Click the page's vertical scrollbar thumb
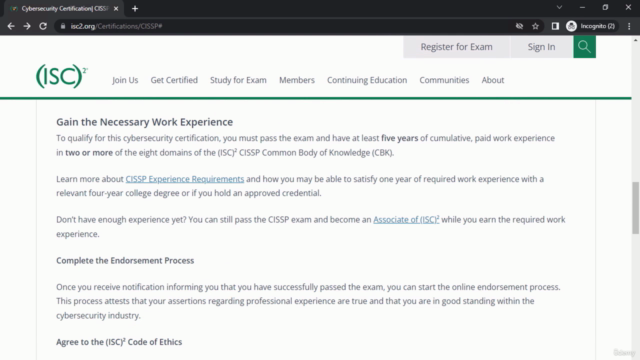Image resolution: width=640 pixels, height=360 pixels. (636, 208)
